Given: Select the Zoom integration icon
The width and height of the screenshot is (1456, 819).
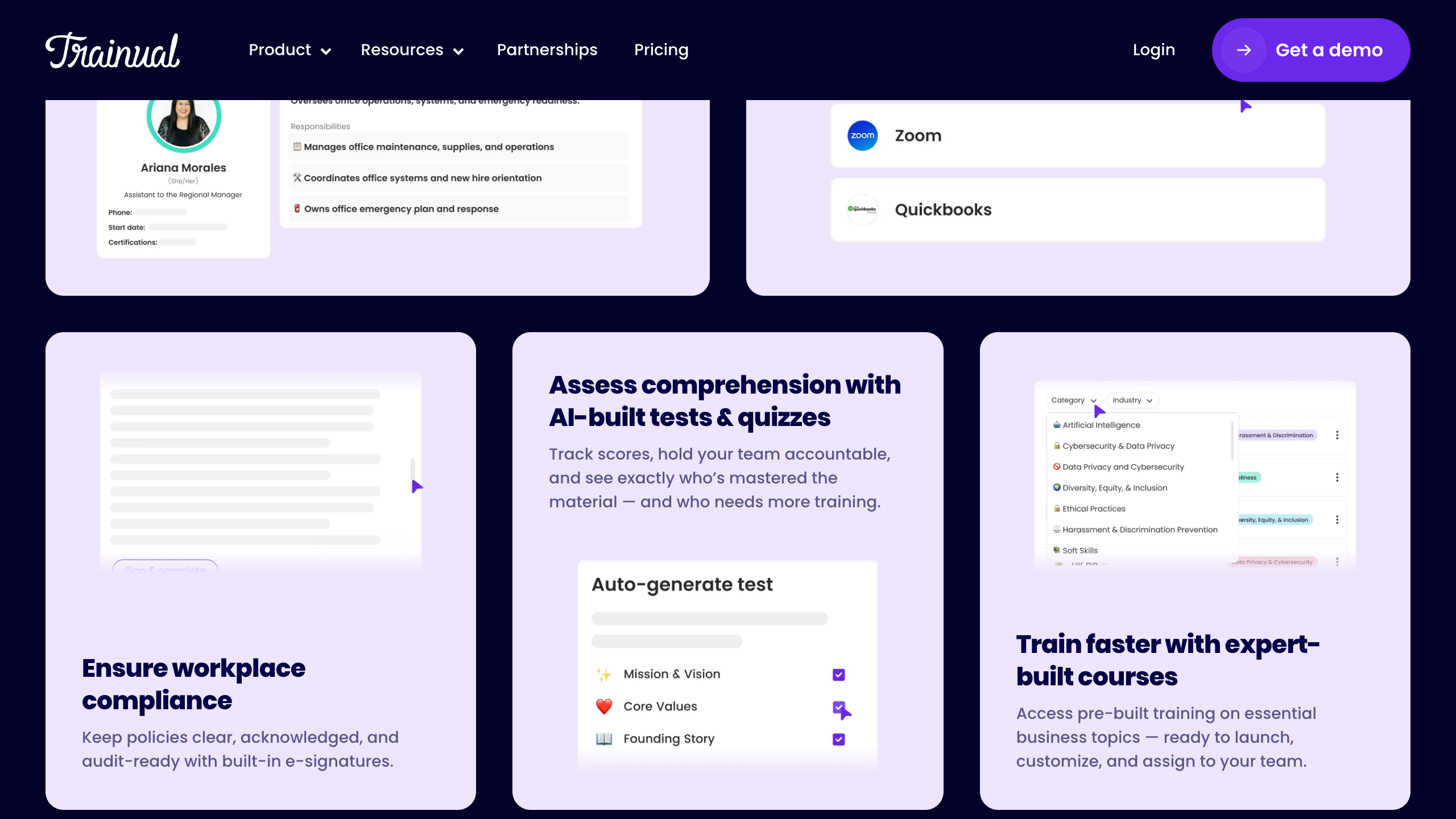Looking at the screenshot, I should point(862,135).
